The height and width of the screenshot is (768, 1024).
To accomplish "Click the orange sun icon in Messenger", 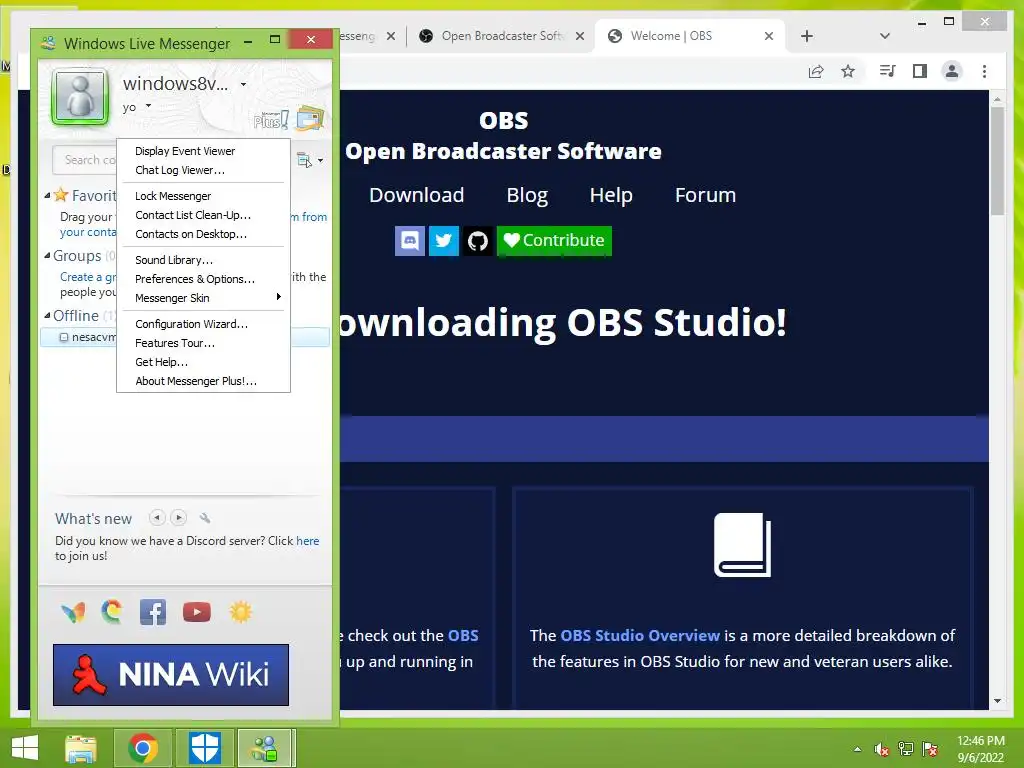I will pyautogui.click(x=240, y=612).
